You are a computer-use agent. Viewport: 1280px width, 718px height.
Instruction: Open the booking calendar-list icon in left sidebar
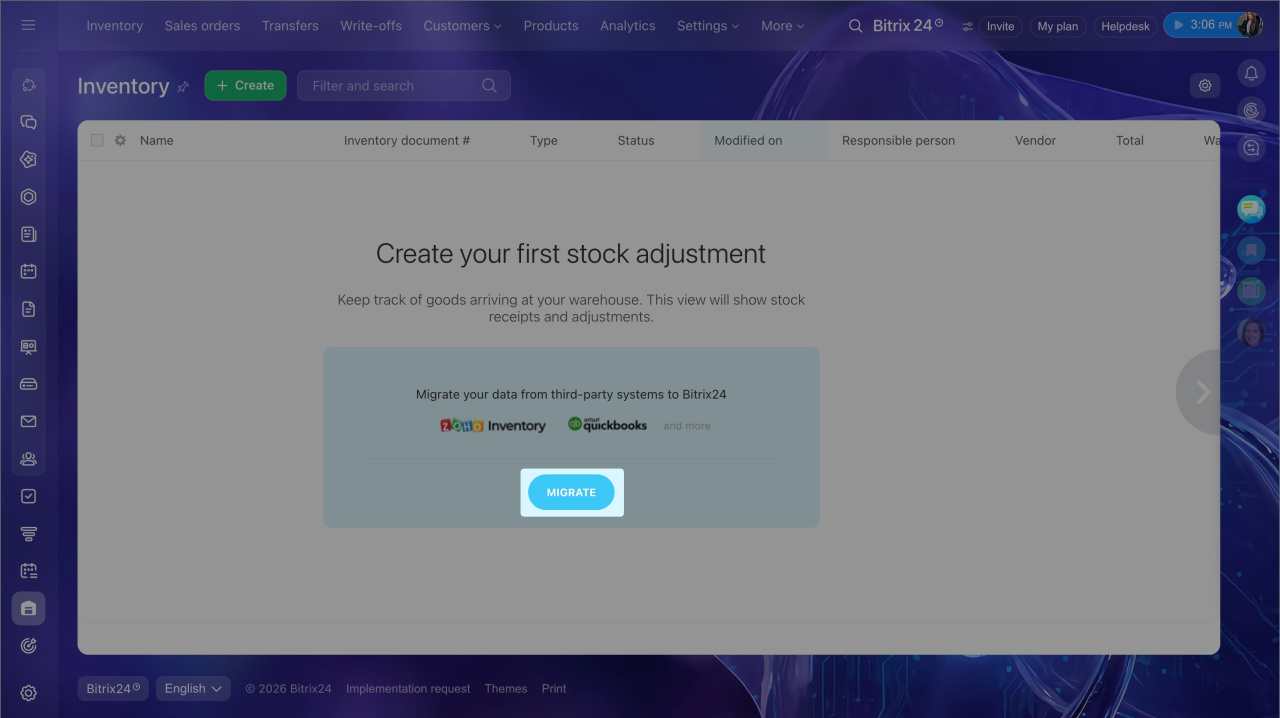click(x=28, y=571)
